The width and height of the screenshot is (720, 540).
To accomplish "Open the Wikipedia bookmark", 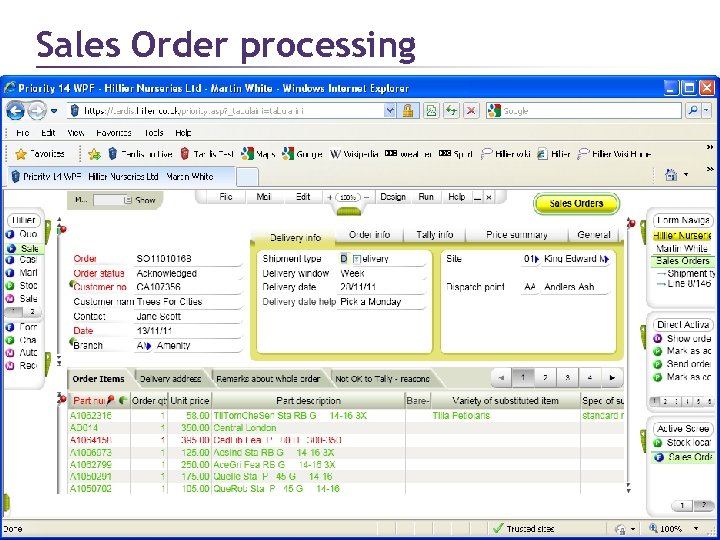I will pos(354,154).
